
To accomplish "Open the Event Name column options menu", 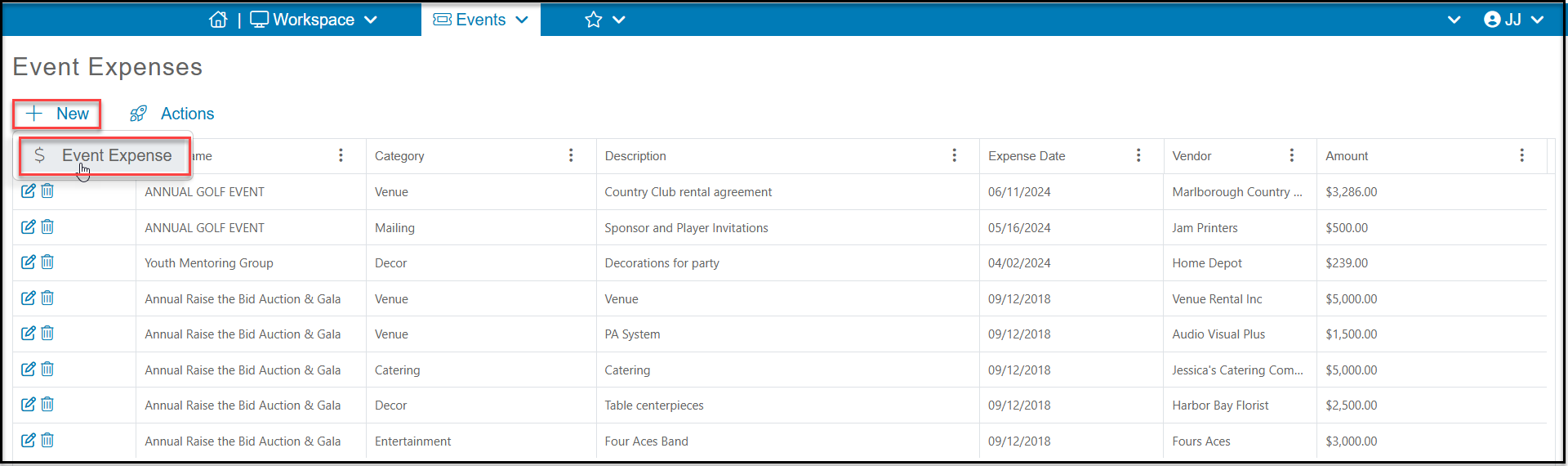I will (341, 155).
